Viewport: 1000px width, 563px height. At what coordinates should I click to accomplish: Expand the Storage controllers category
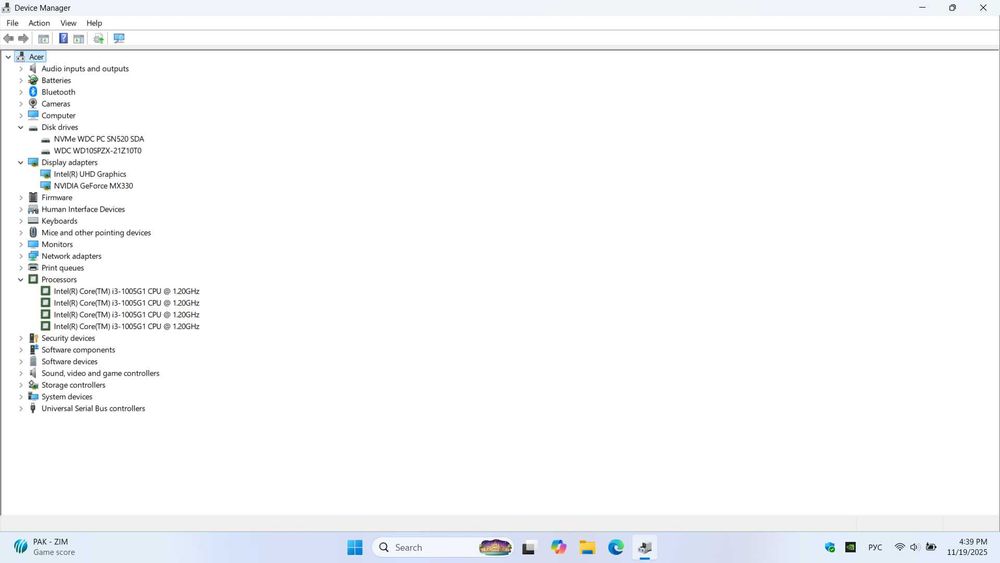tap(20, 385)
